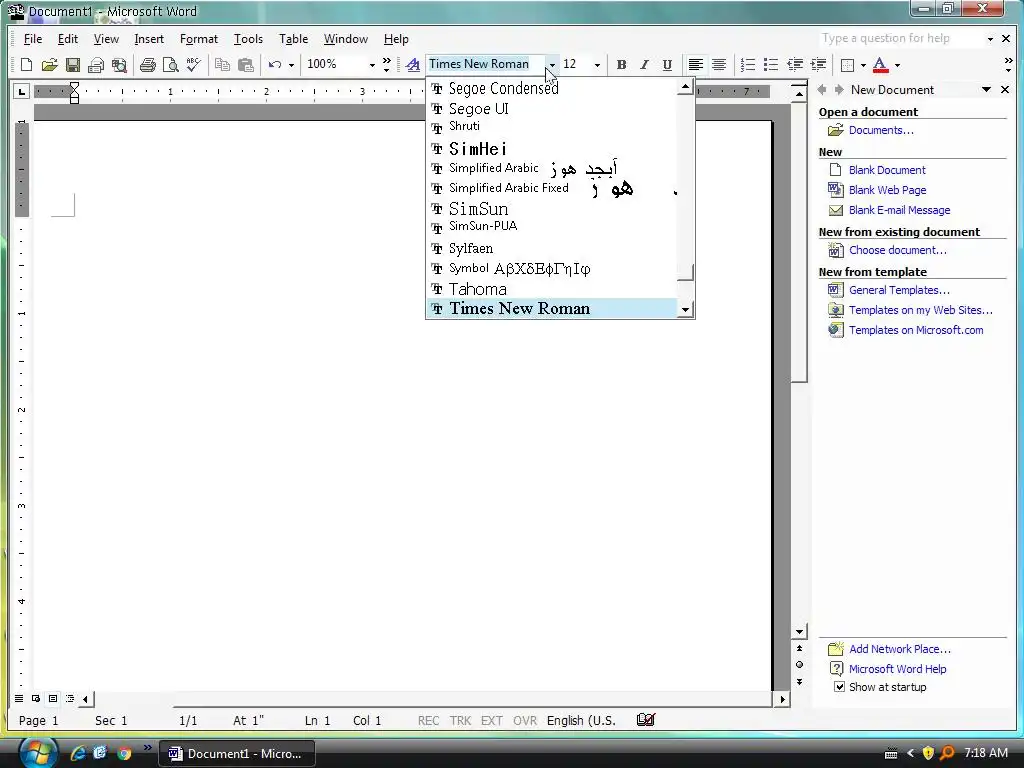
Task: Click the spelling status book icon
Action: click(x=645, y=720)
